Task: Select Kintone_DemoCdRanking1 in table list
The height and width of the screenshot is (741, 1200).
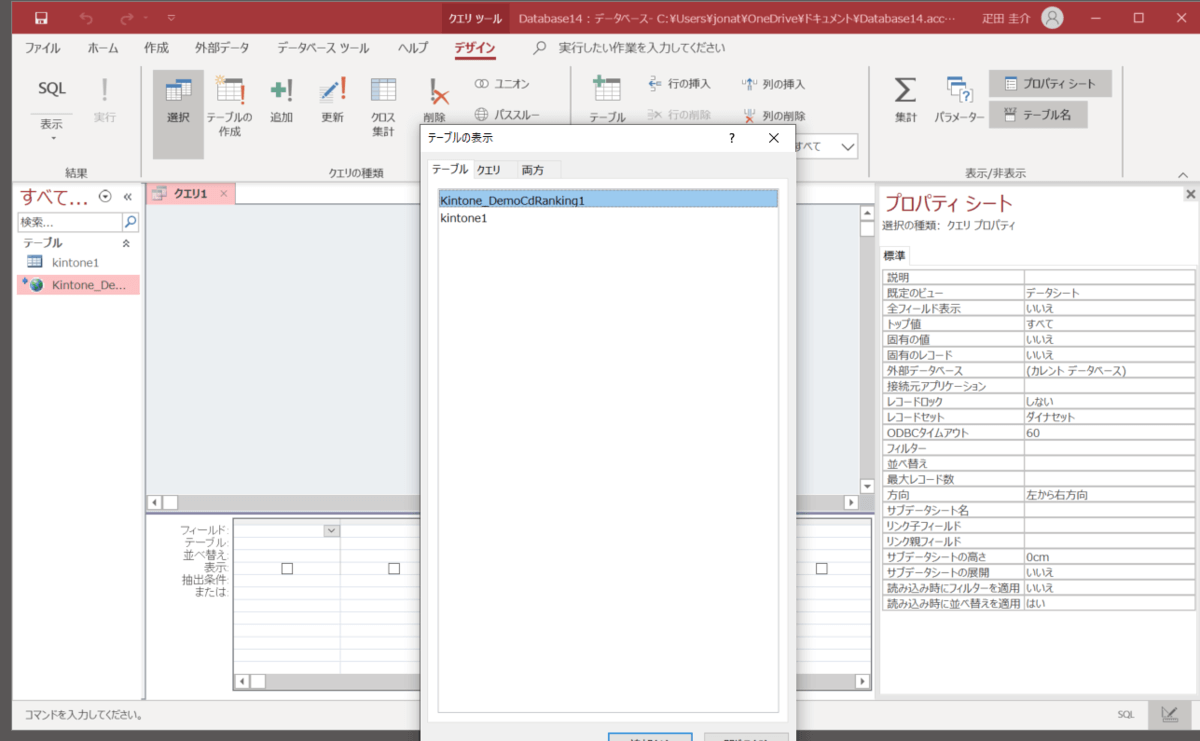Action: pyautogui.click(x=608, y=200)
